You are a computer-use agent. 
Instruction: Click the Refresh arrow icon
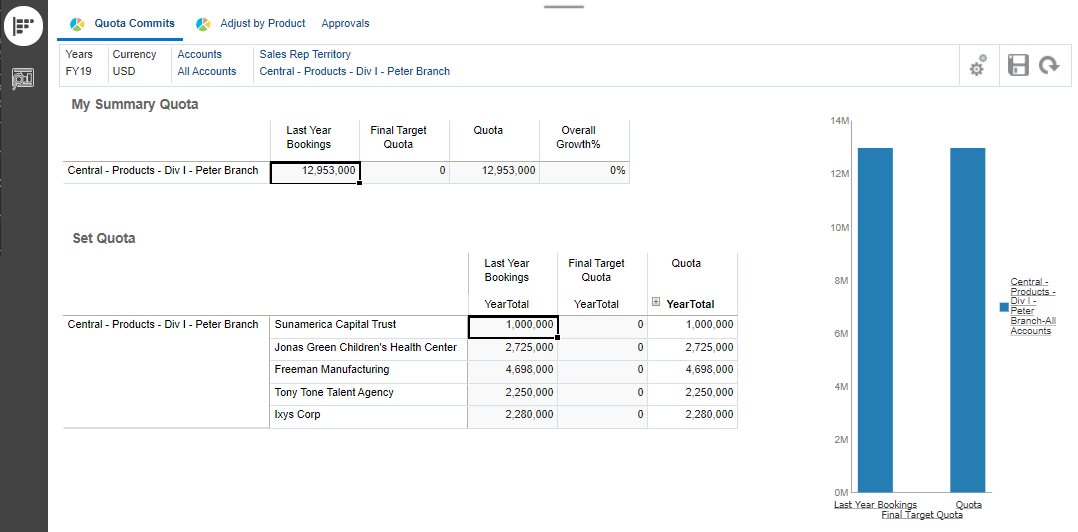1049,66
